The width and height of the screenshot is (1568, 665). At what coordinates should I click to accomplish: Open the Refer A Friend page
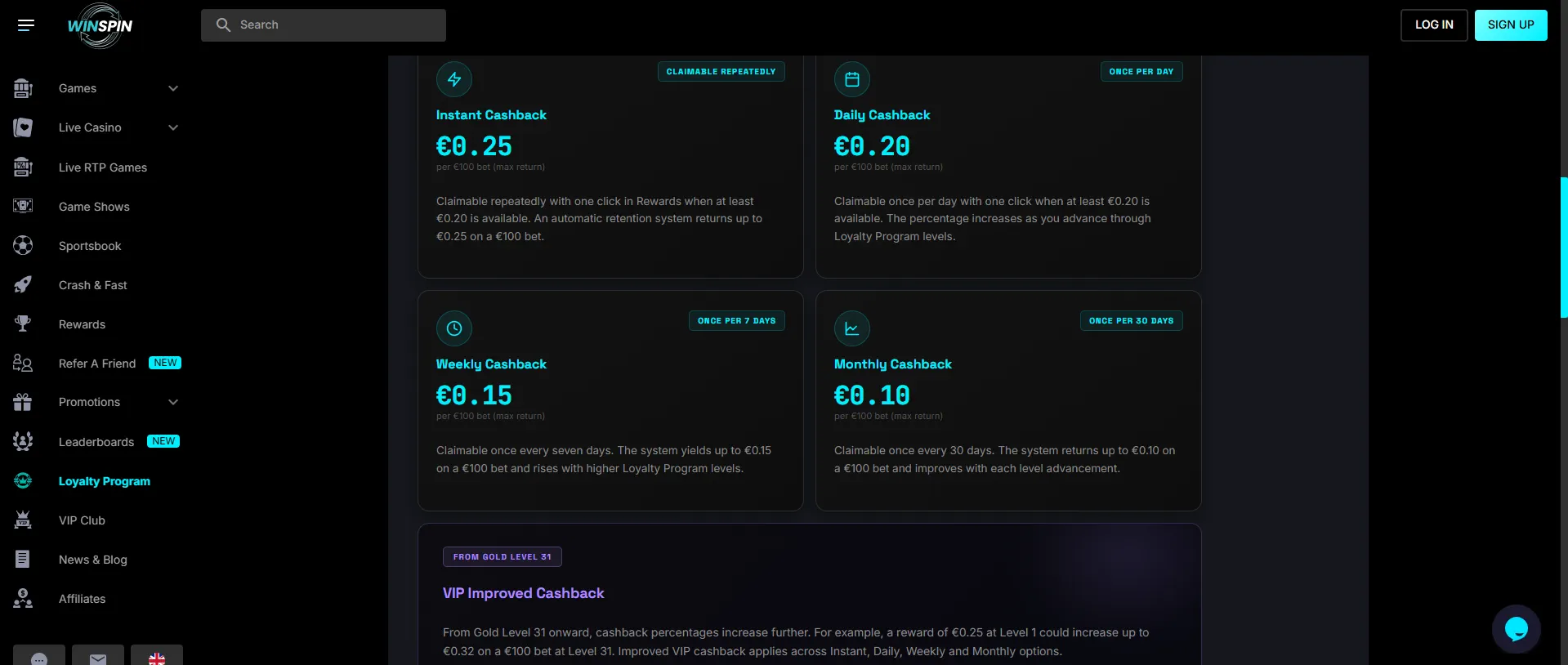coord(97,364)
